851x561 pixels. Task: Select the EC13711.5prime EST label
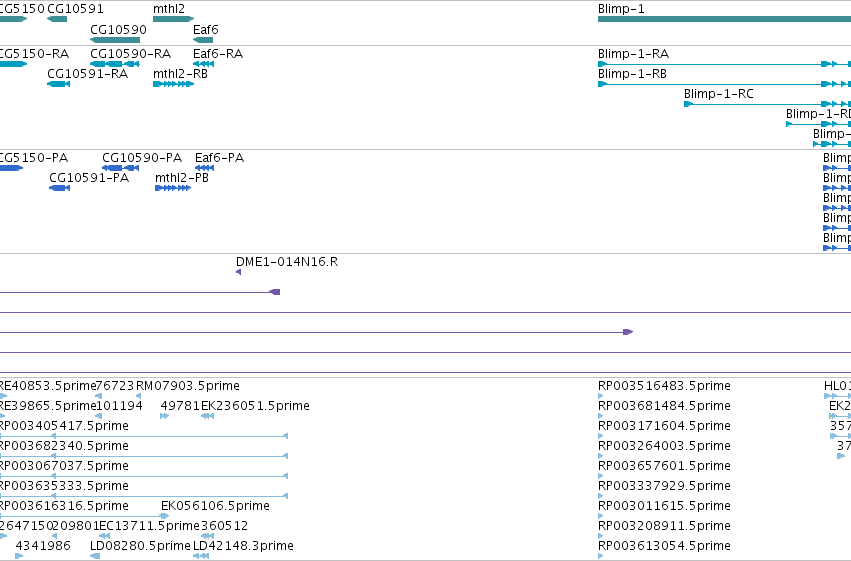click(x=149, y=526)
